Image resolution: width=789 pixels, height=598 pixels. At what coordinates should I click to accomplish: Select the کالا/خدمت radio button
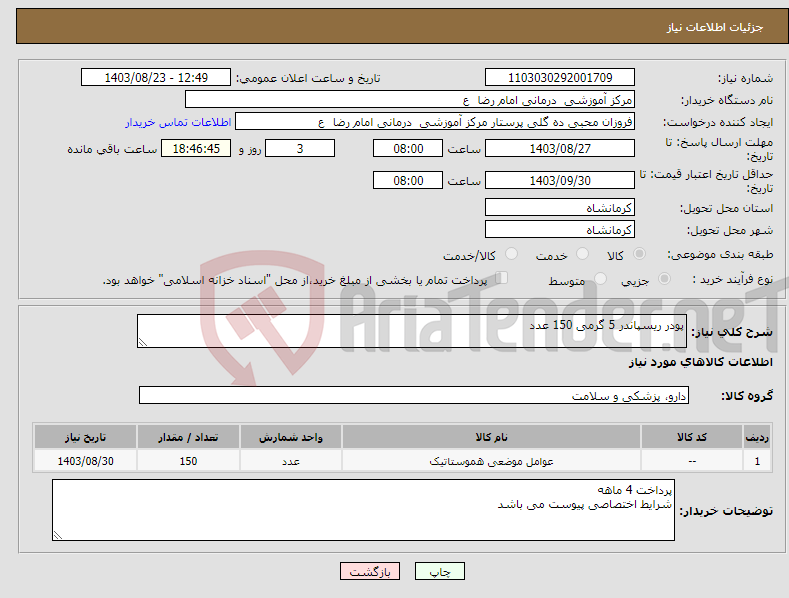511,254
